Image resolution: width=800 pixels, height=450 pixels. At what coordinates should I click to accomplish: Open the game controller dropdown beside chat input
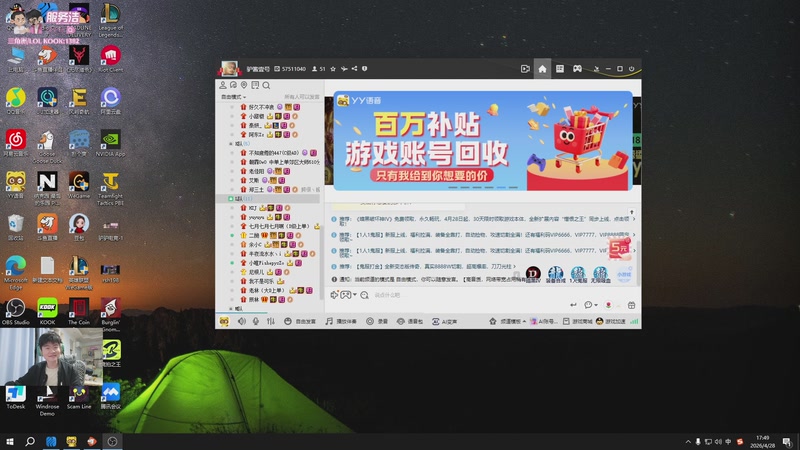pos(347,295)
